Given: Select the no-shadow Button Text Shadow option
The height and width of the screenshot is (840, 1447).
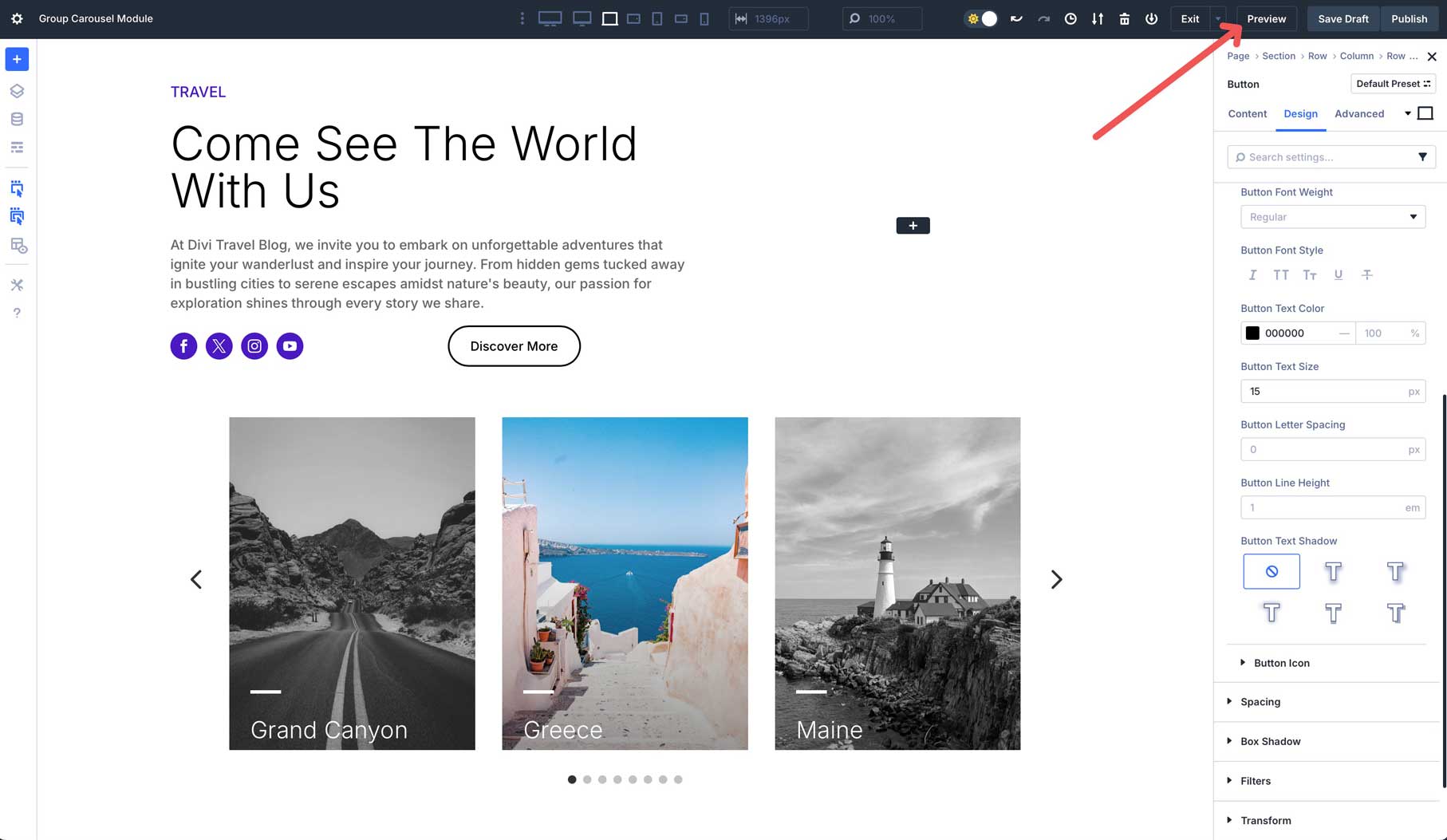Looking at the screenshot, I should click(1271, 571).
